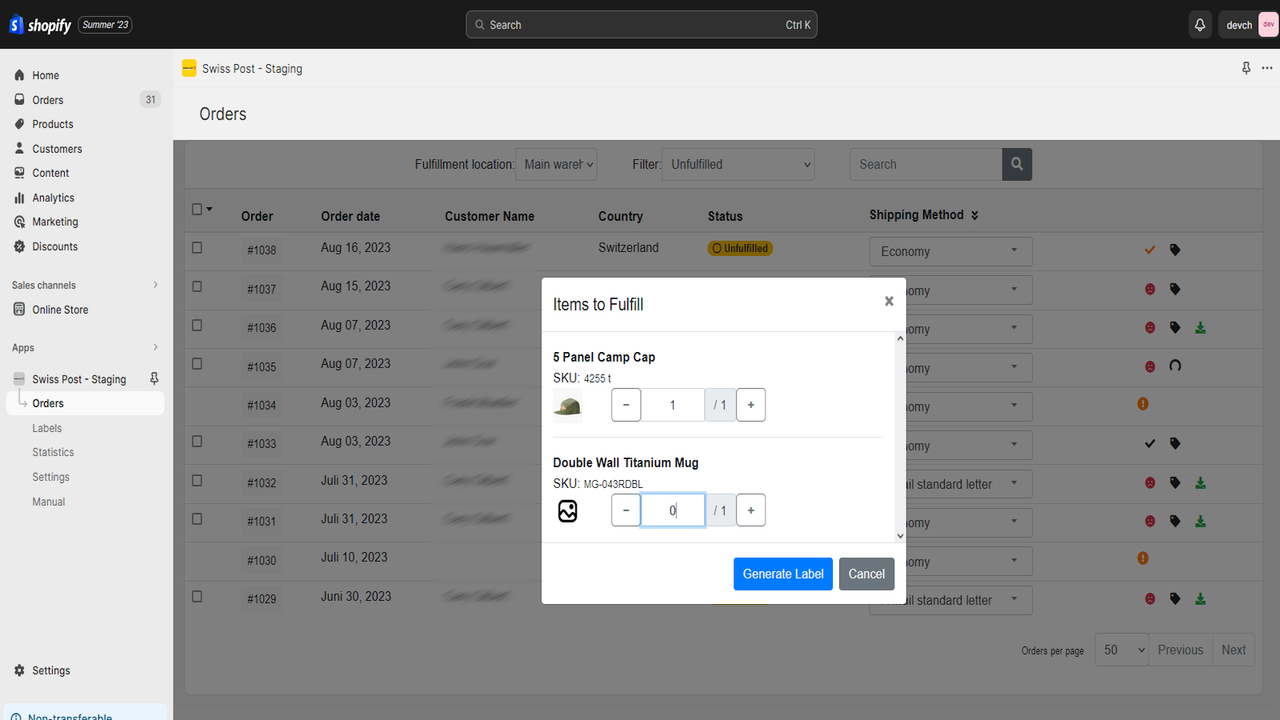Open order #1038 link
Screen dimensions: 1280x720
coord(262,250)
